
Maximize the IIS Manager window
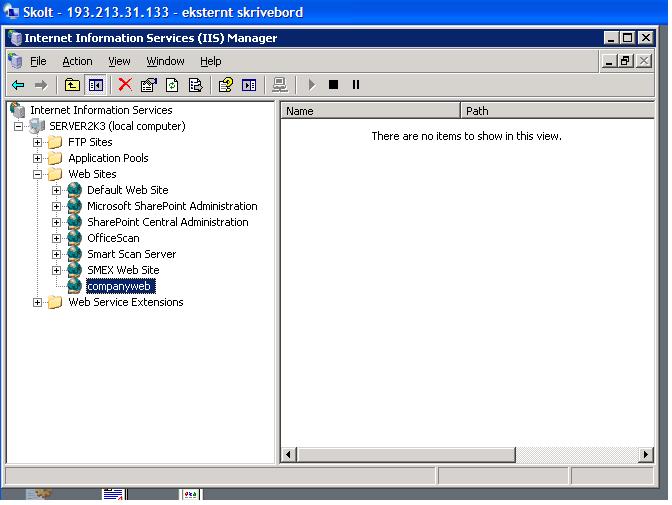[627, 38]
